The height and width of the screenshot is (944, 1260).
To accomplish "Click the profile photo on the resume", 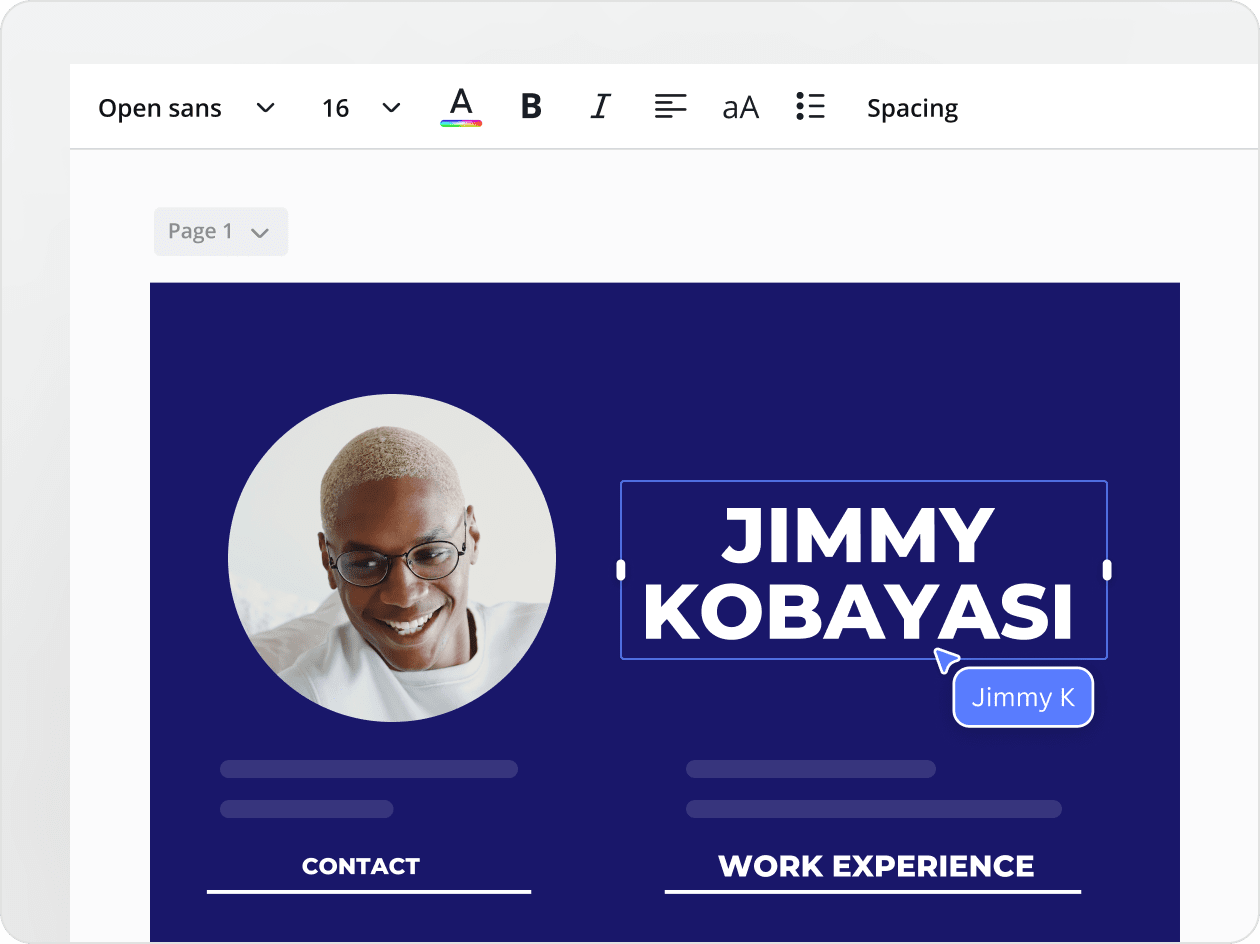I will pos(393,558).
